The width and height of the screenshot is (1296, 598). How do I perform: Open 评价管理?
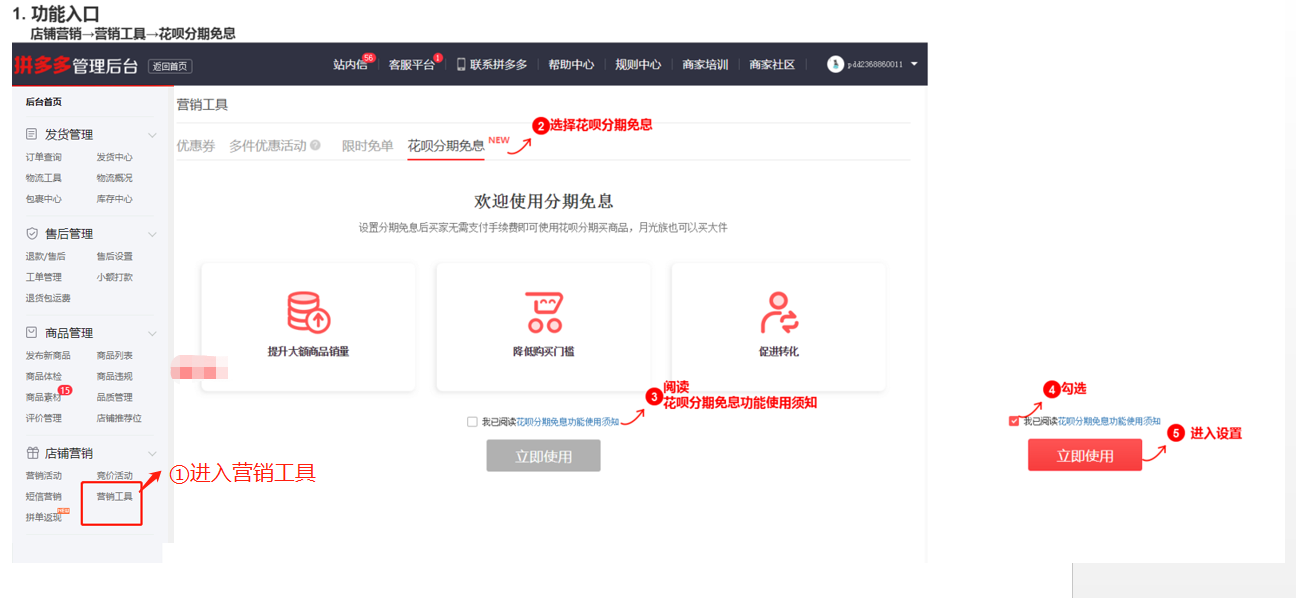click(x=43, y=418)
